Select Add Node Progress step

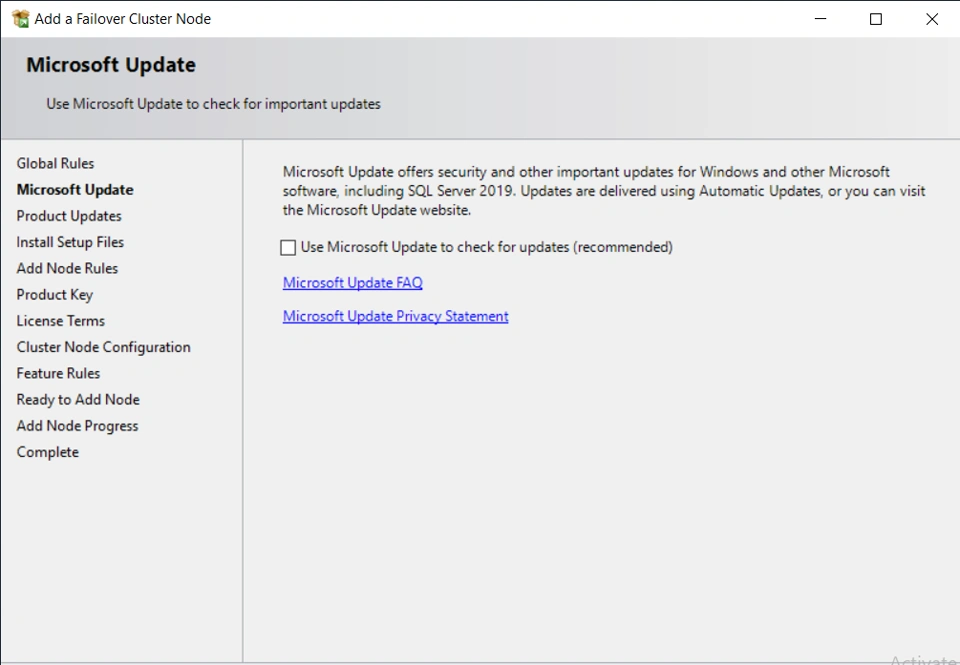(x=77, y=426)
